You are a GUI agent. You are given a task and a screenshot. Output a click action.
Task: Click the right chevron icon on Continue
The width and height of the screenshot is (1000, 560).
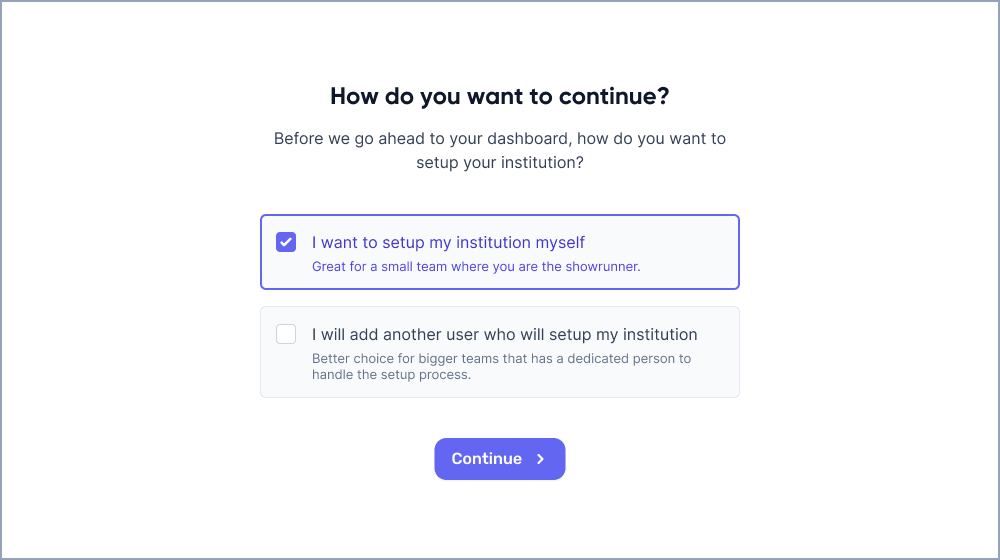tap(541, 459)
